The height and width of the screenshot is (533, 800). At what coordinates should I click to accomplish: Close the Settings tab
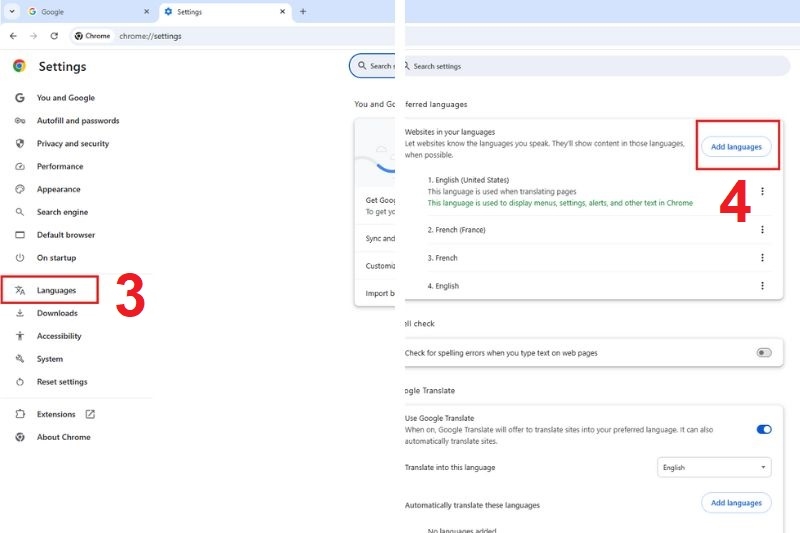point(282,11)
